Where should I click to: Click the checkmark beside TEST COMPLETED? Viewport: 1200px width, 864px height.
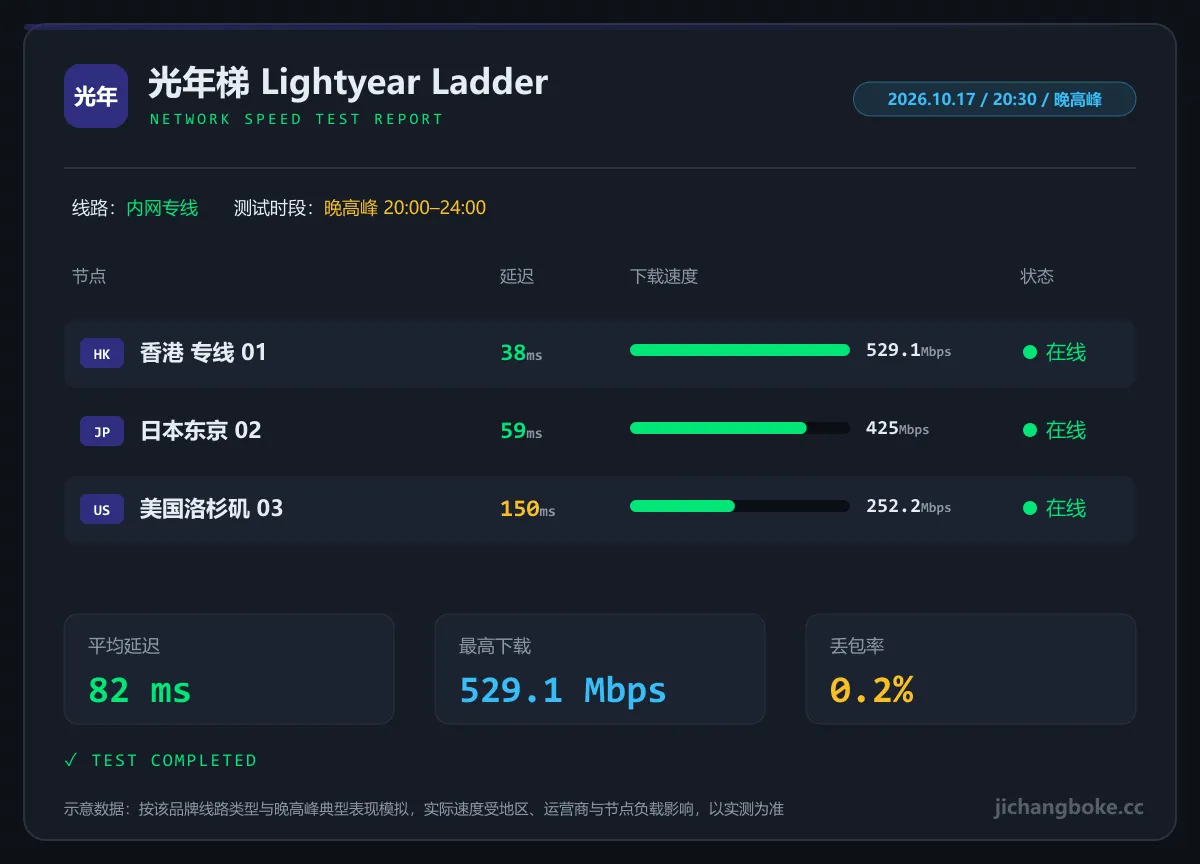[70, 760]
